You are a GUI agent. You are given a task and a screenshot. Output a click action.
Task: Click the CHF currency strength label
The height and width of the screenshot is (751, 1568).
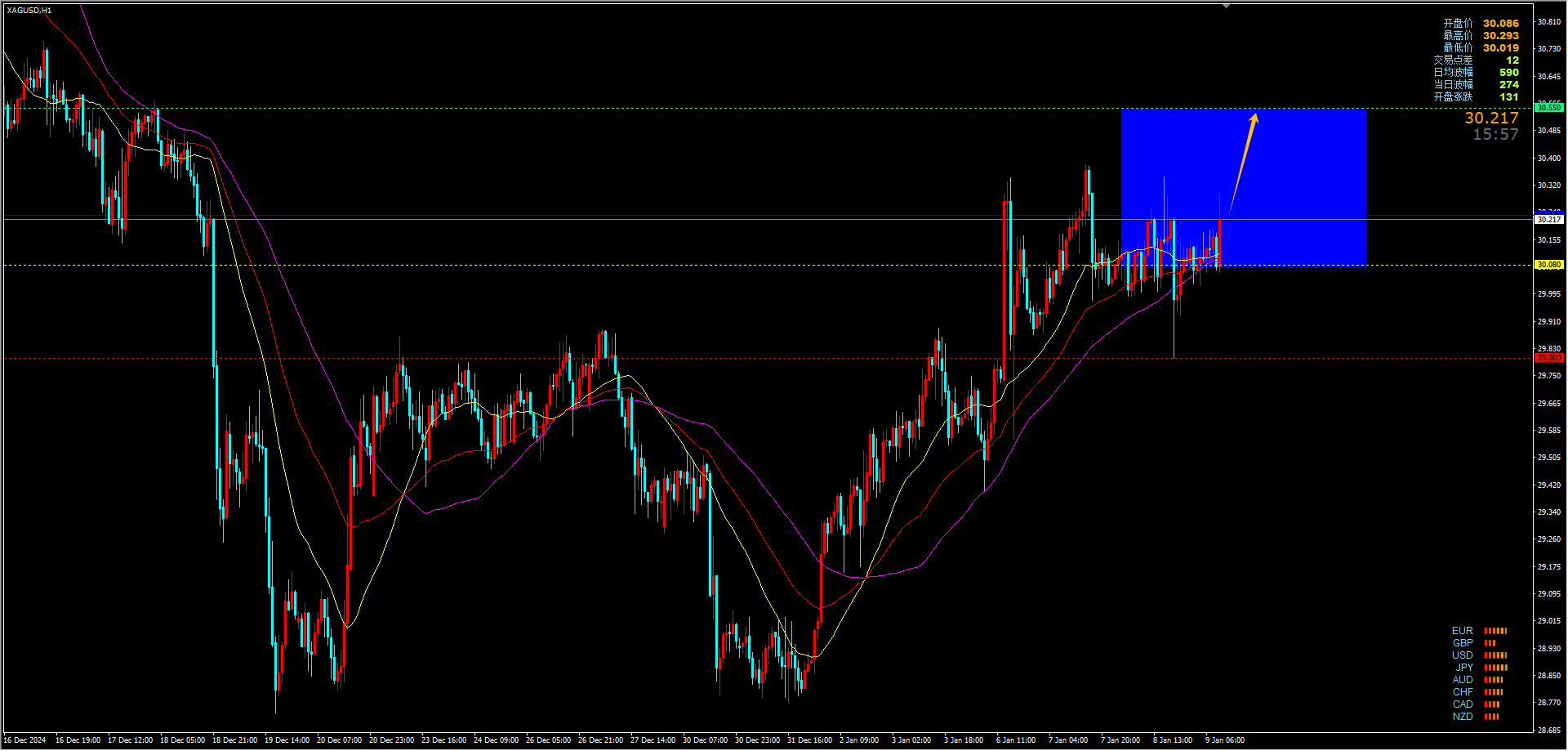1463,692
